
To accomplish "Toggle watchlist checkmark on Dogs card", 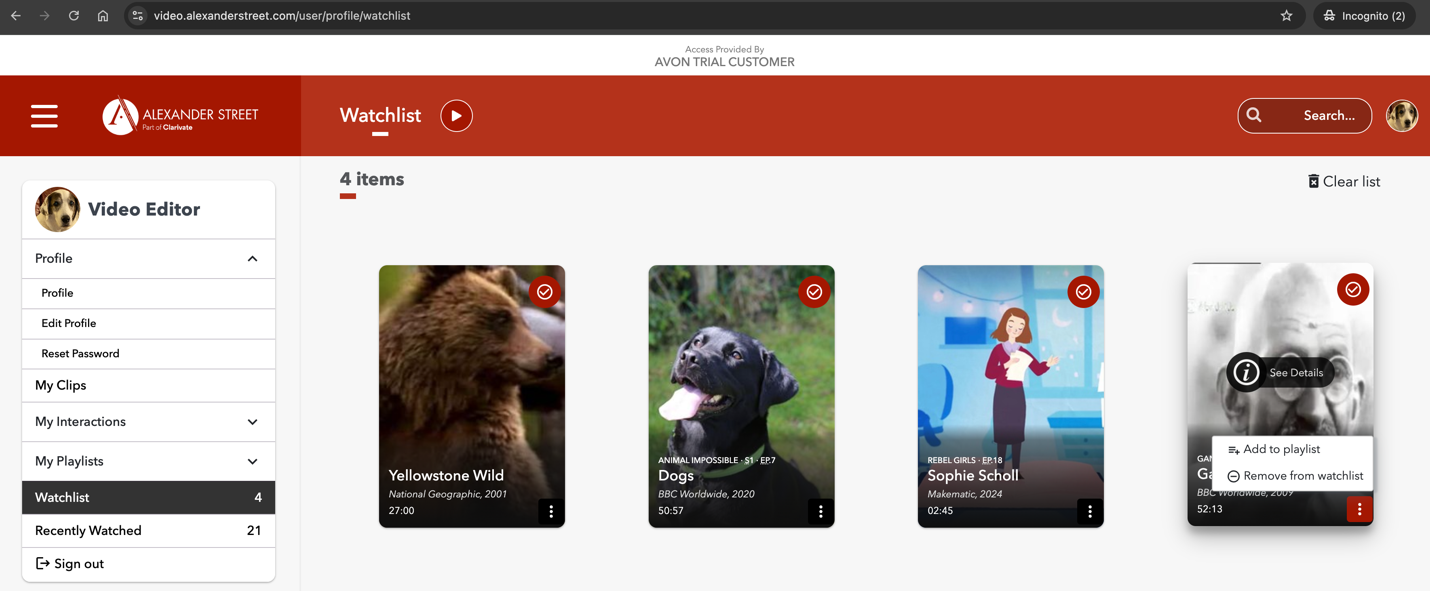I will [x=814, y=292].
